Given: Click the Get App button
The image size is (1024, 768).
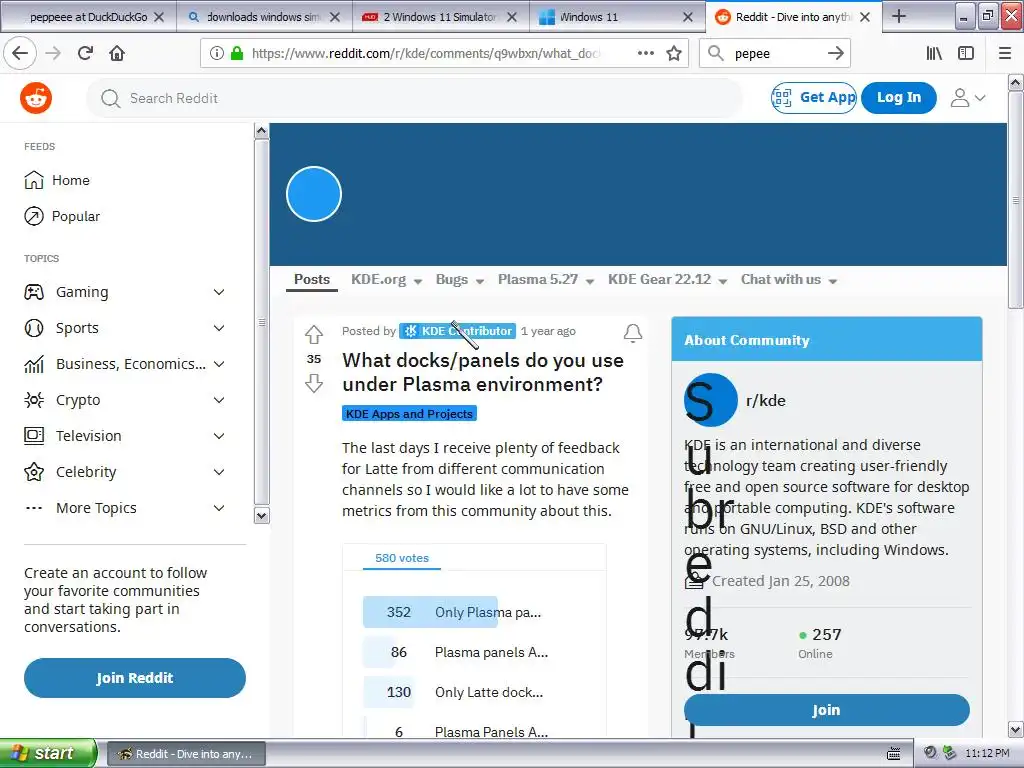Looking at the screenshot, I should [814, 98].
